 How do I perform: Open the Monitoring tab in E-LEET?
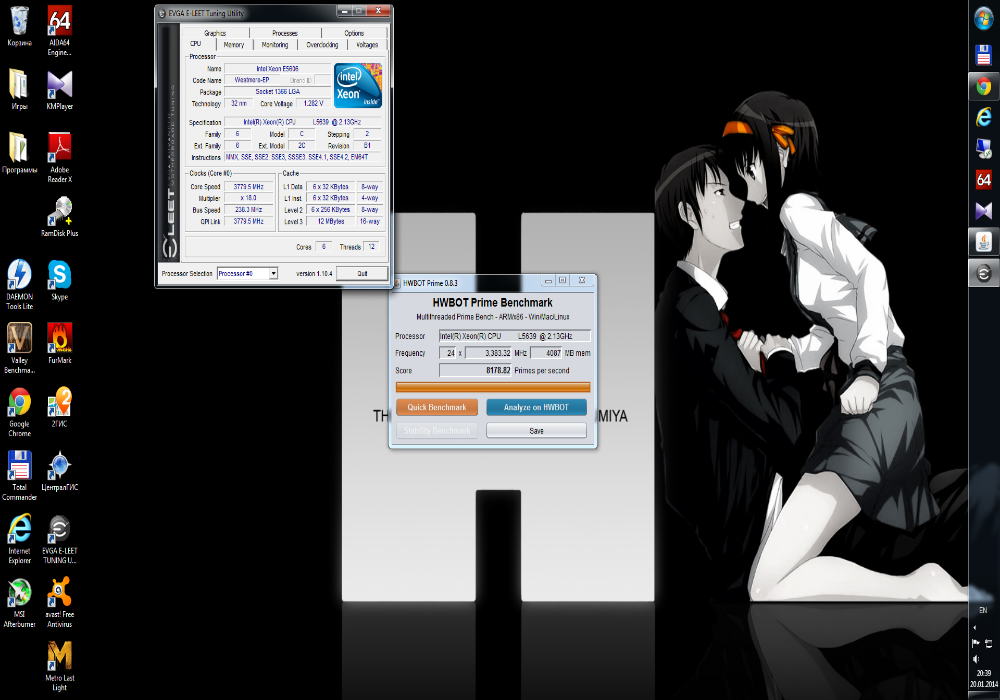click(x=275, y=45)
